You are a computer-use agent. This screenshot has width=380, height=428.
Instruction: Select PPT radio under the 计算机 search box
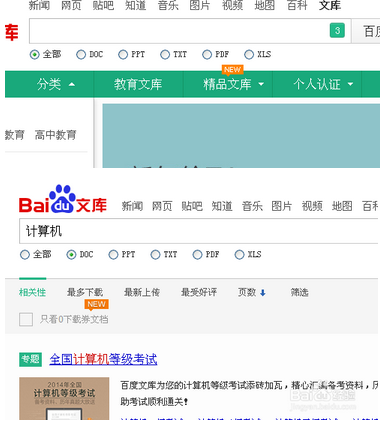point(113,255)
